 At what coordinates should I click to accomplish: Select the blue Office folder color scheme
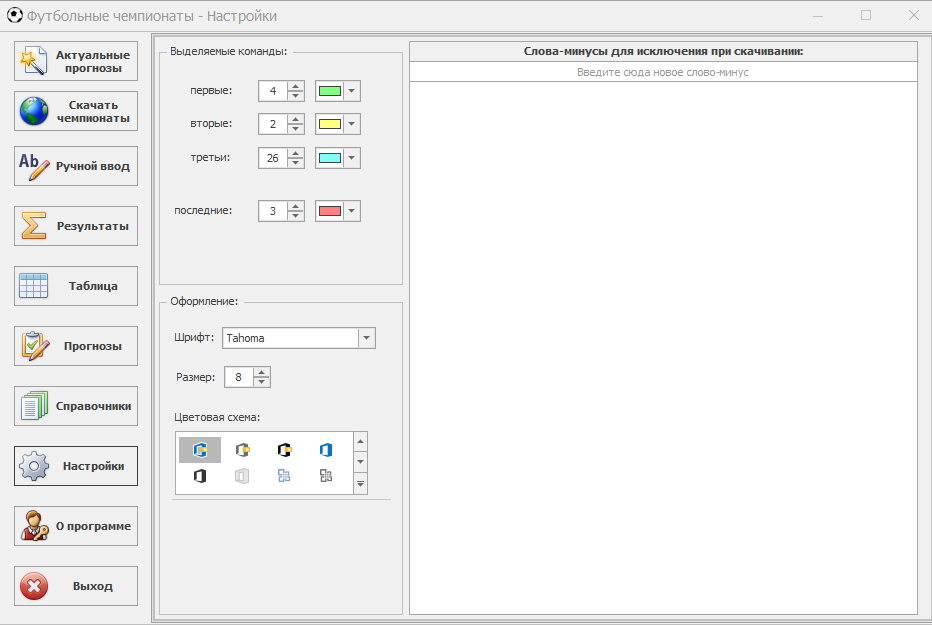coord(200,450)
